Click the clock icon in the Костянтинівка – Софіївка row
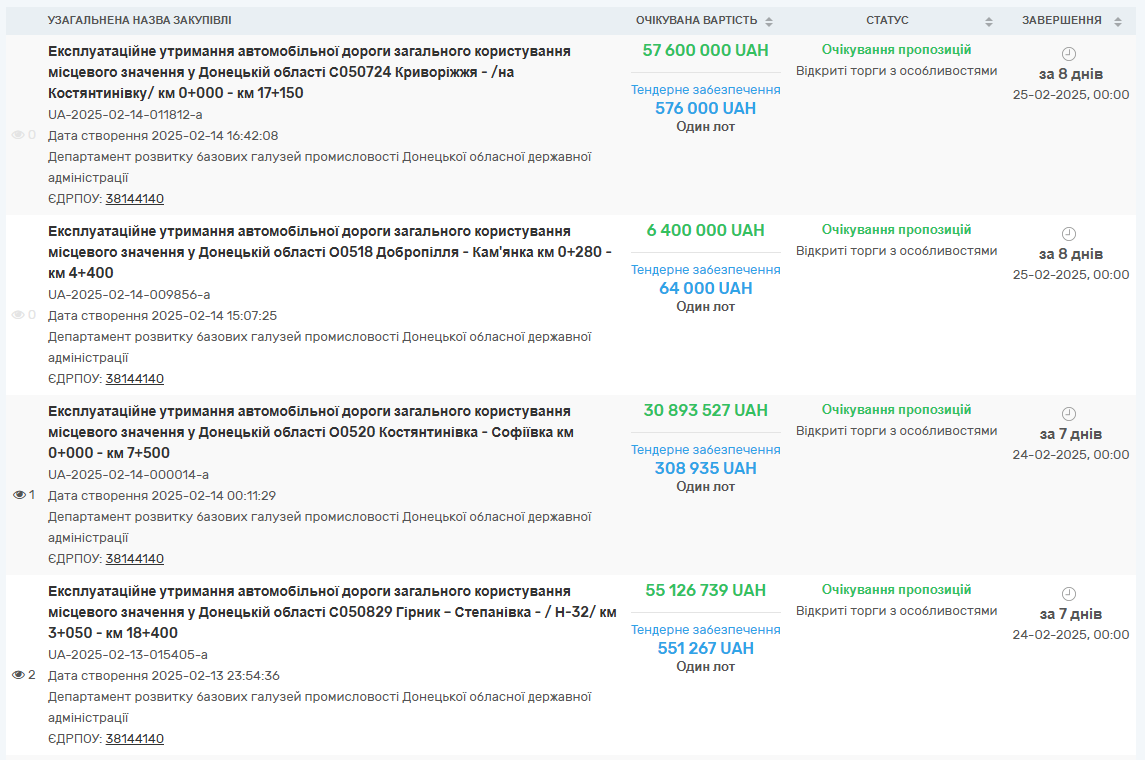Screen dimensions: 1145x760 coord(1068,414)
